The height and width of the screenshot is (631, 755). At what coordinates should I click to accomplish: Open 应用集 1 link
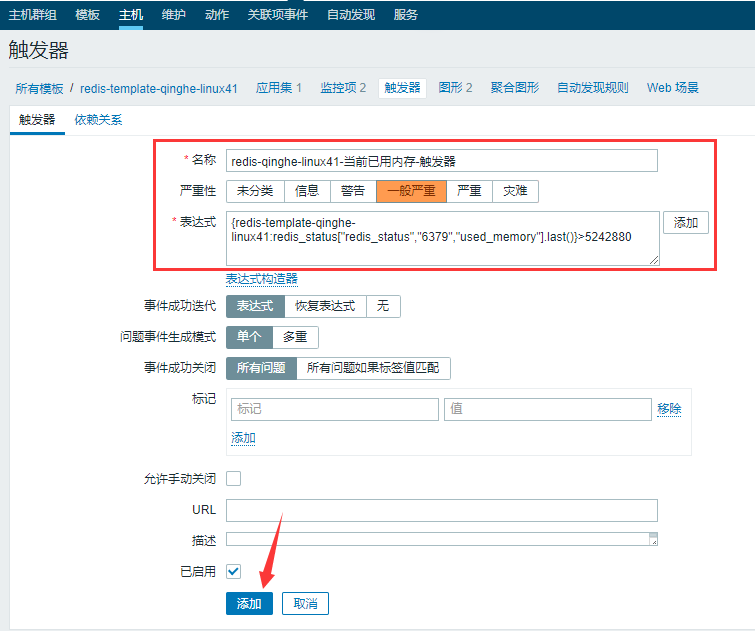[x=278, y=88]
